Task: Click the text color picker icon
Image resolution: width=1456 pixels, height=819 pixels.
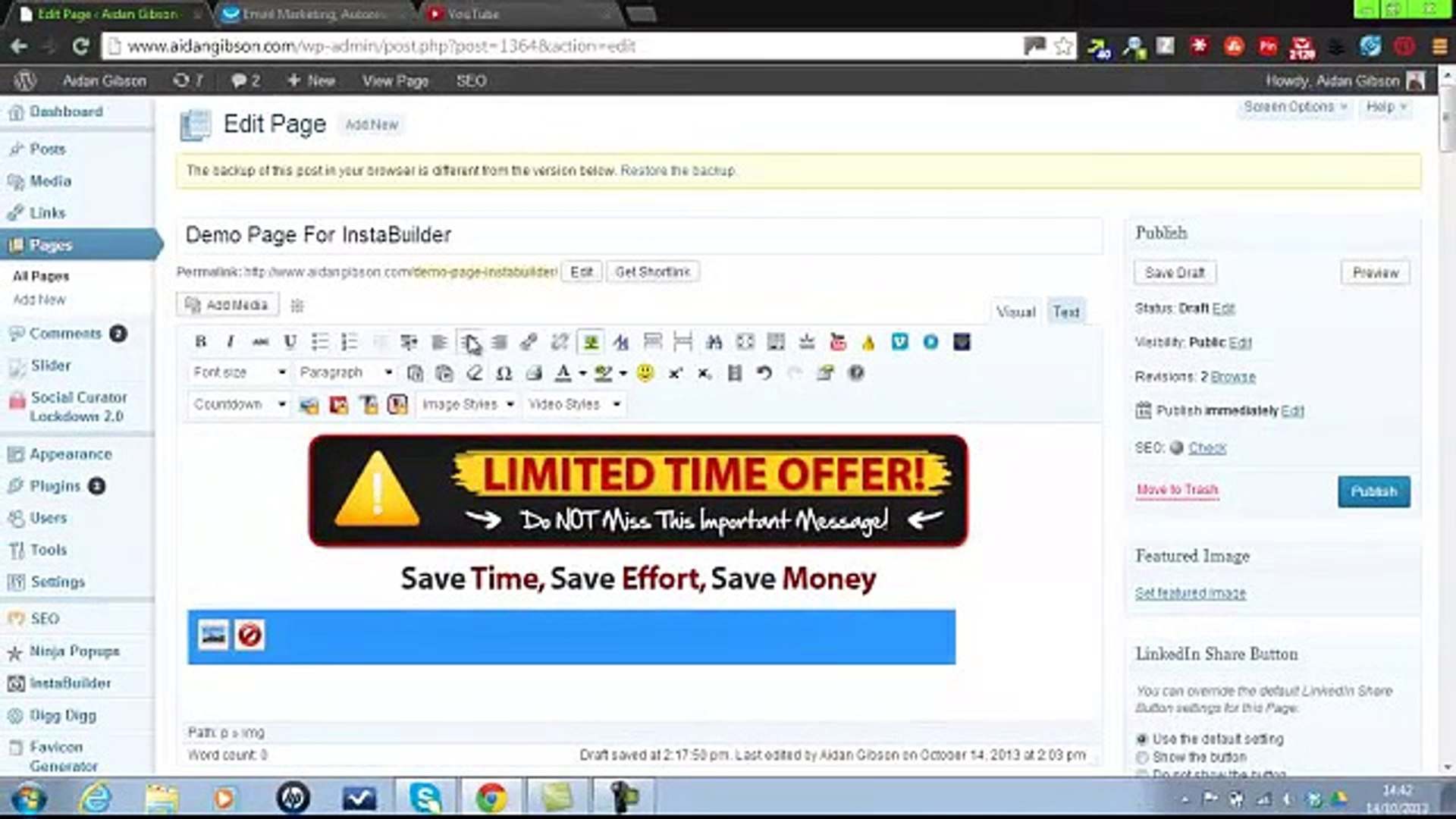Action: pyautogui.click(x=563, y=373)
